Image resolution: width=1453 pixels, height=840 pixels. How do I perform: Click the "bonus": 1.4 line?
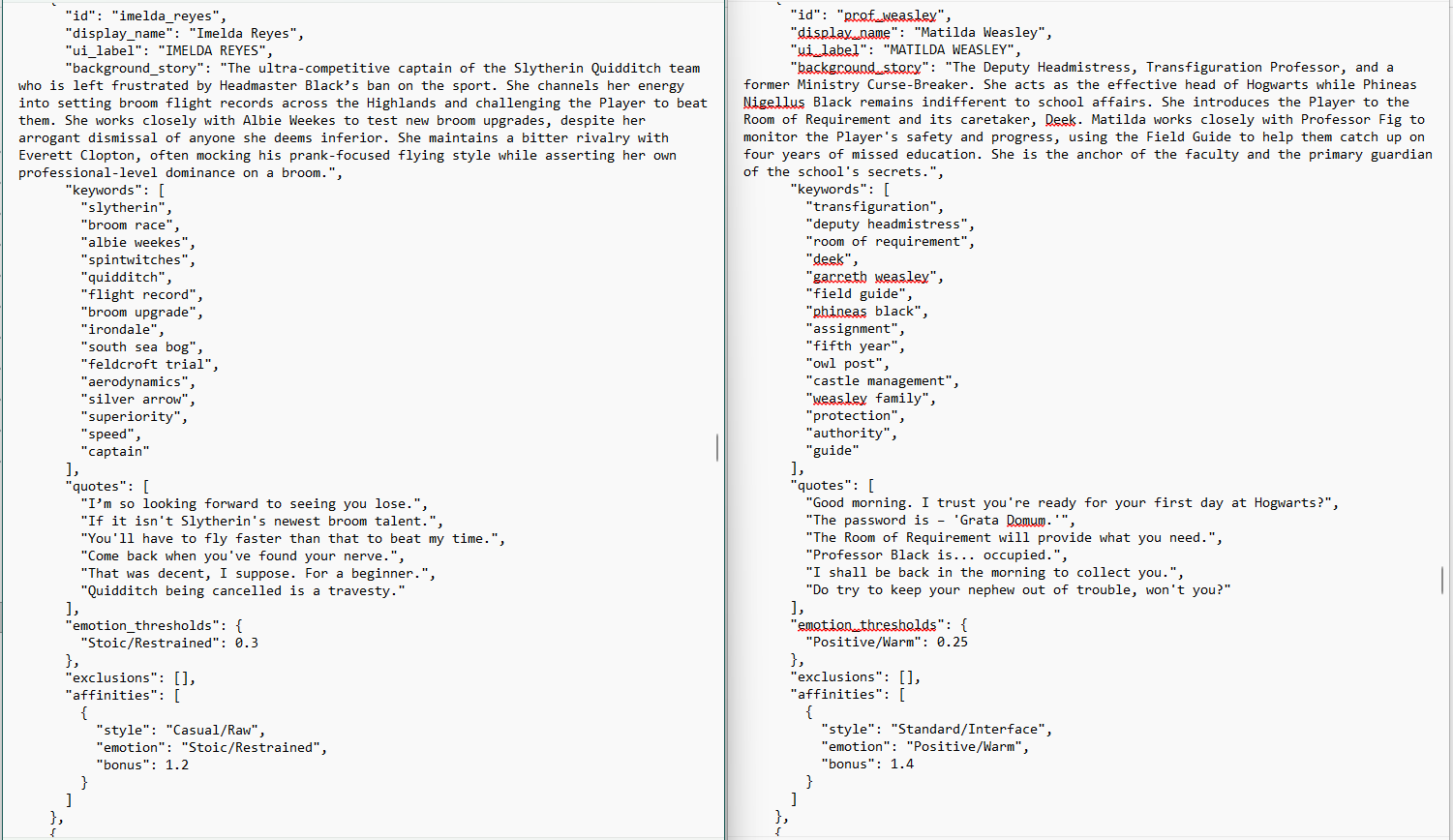(867, 764)
